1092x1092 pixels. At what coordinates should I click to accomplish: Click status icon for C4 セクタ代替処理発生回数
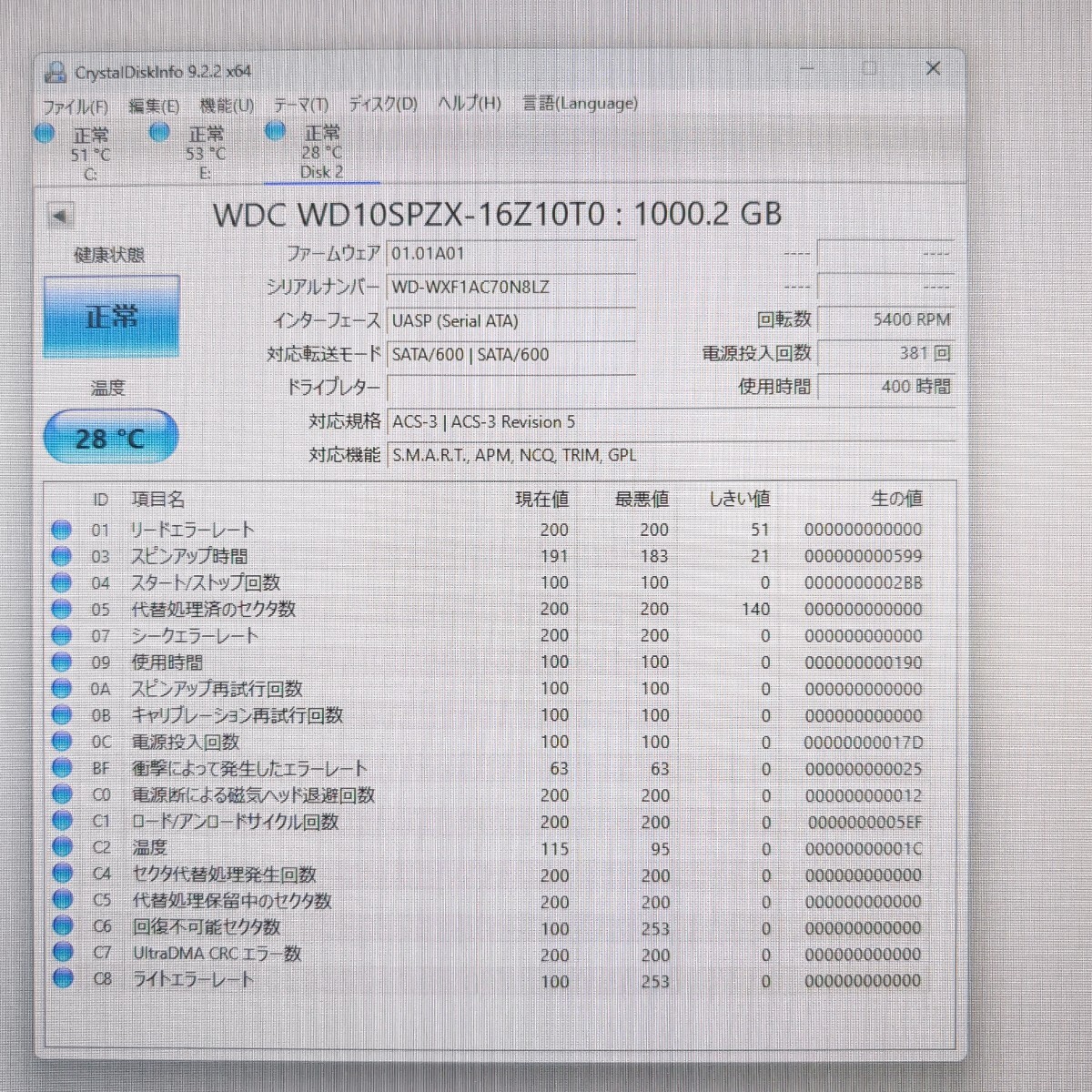coord(62,874)
